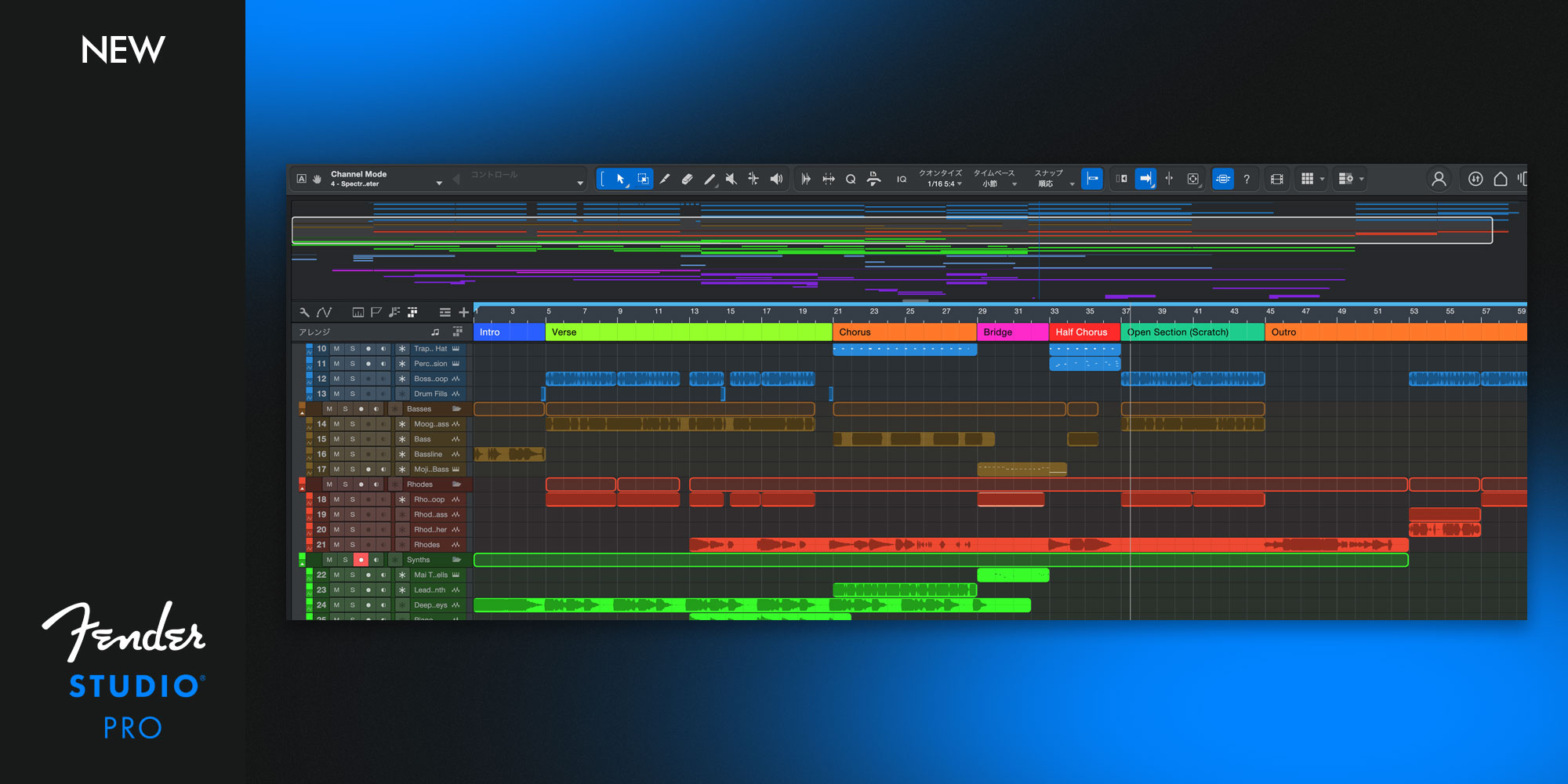
Task: Pick the Paint pencil tool
Action: [x=709, y=180]
